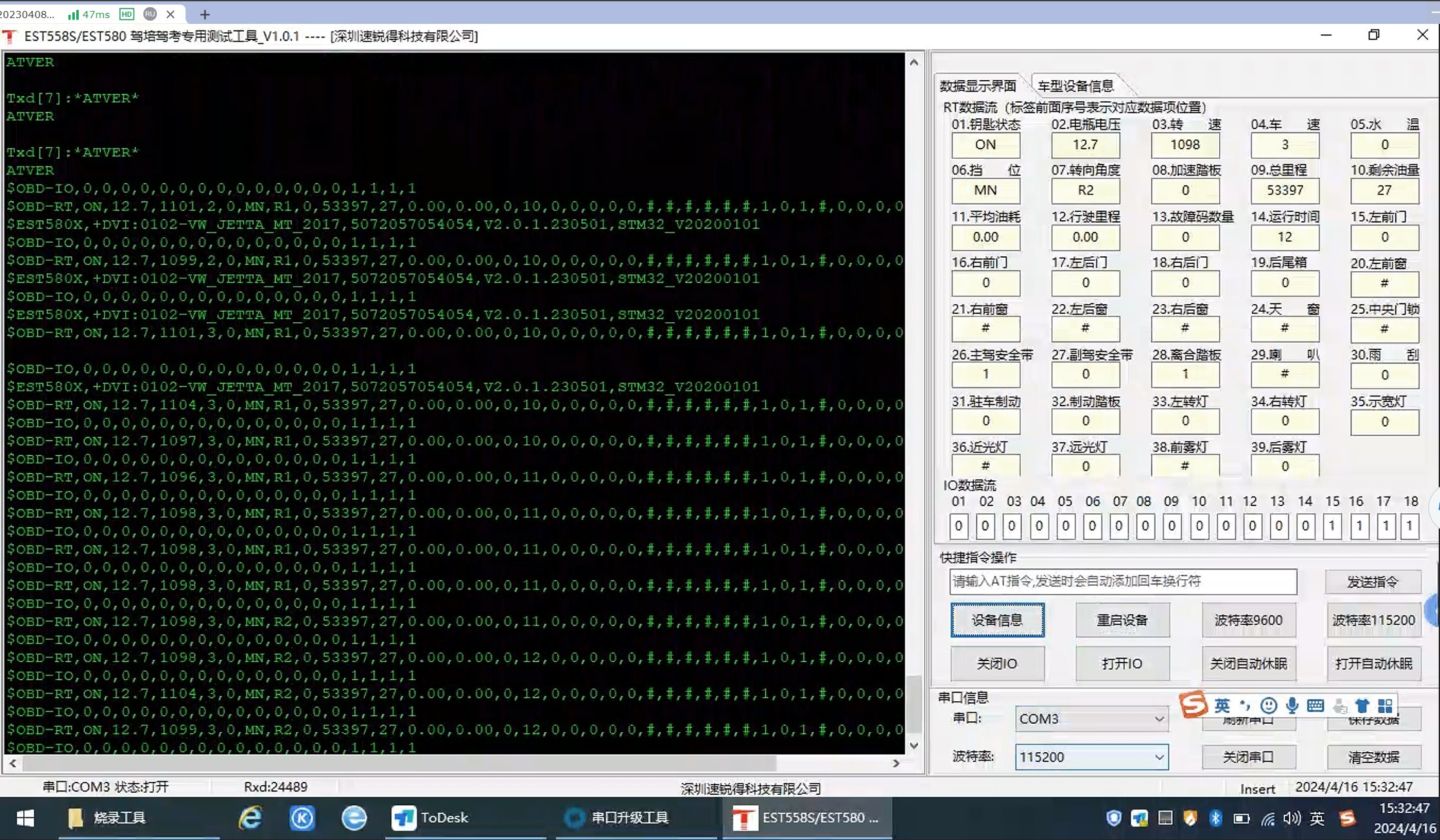Viewport: 1440px width, 840px height.
Task: Switch to 车型设备信息 tab
Action: click(x=1076, y=86)
